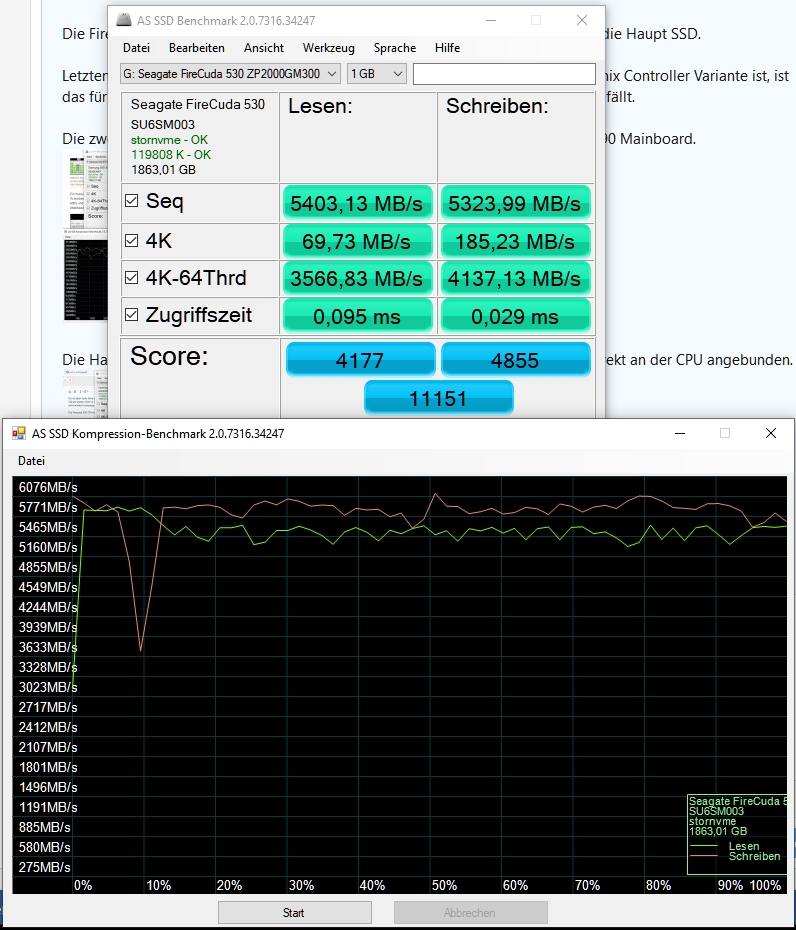Toggle the 4K test checkbox
The height and width of the screenshot is (930, 796).
click(x=132, y=240)
